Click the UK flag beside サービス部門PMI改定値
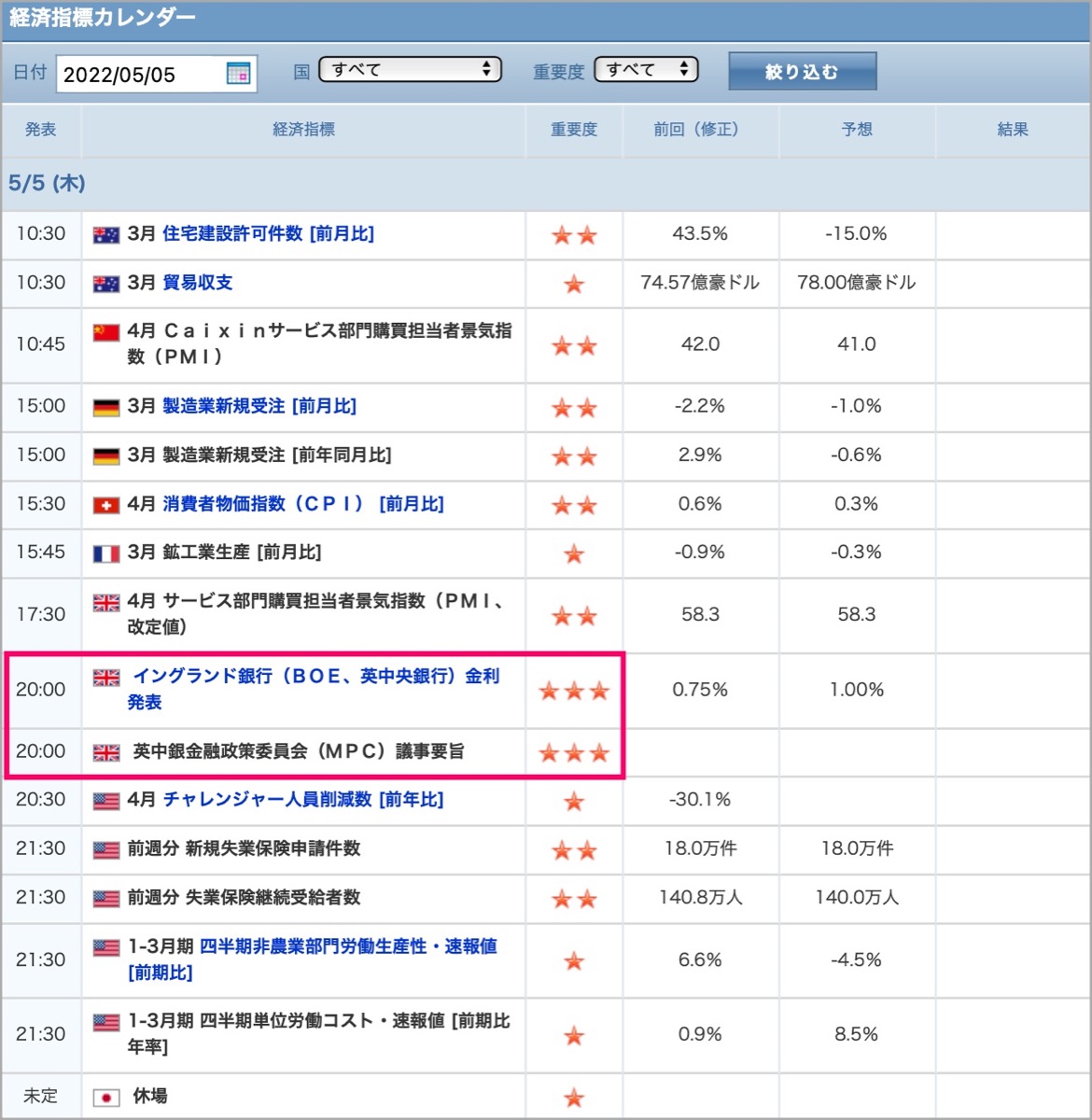 point(106,603)
